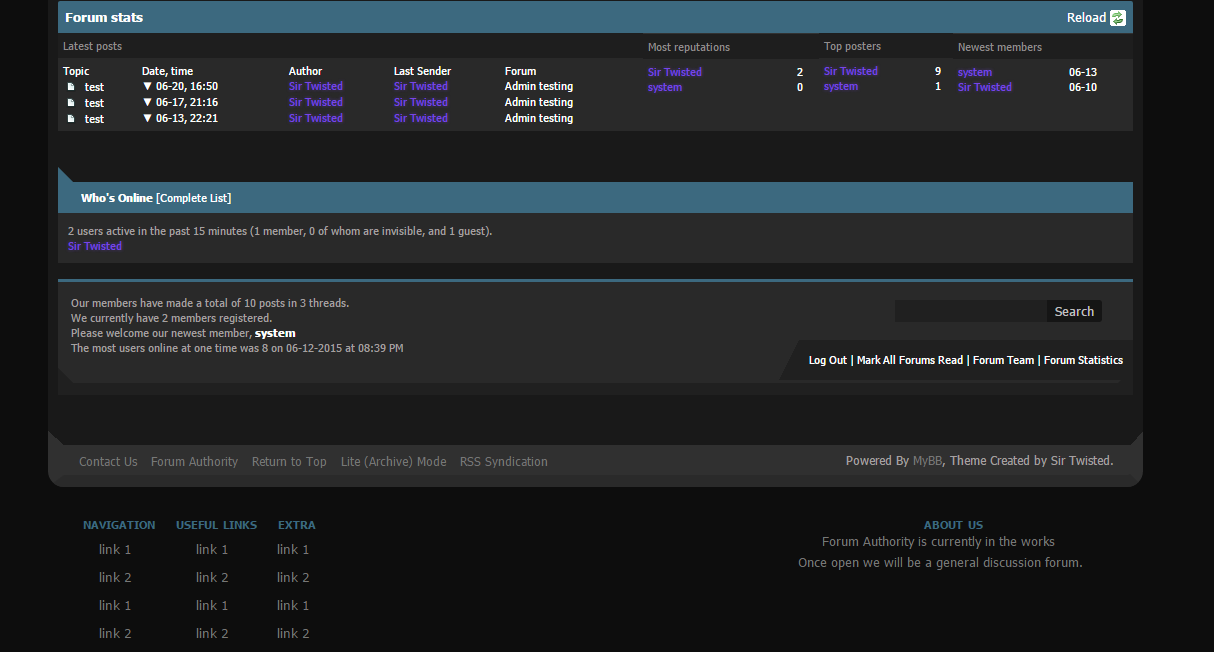Open Sir Twisted in Who's Online list

coord(95,246)
